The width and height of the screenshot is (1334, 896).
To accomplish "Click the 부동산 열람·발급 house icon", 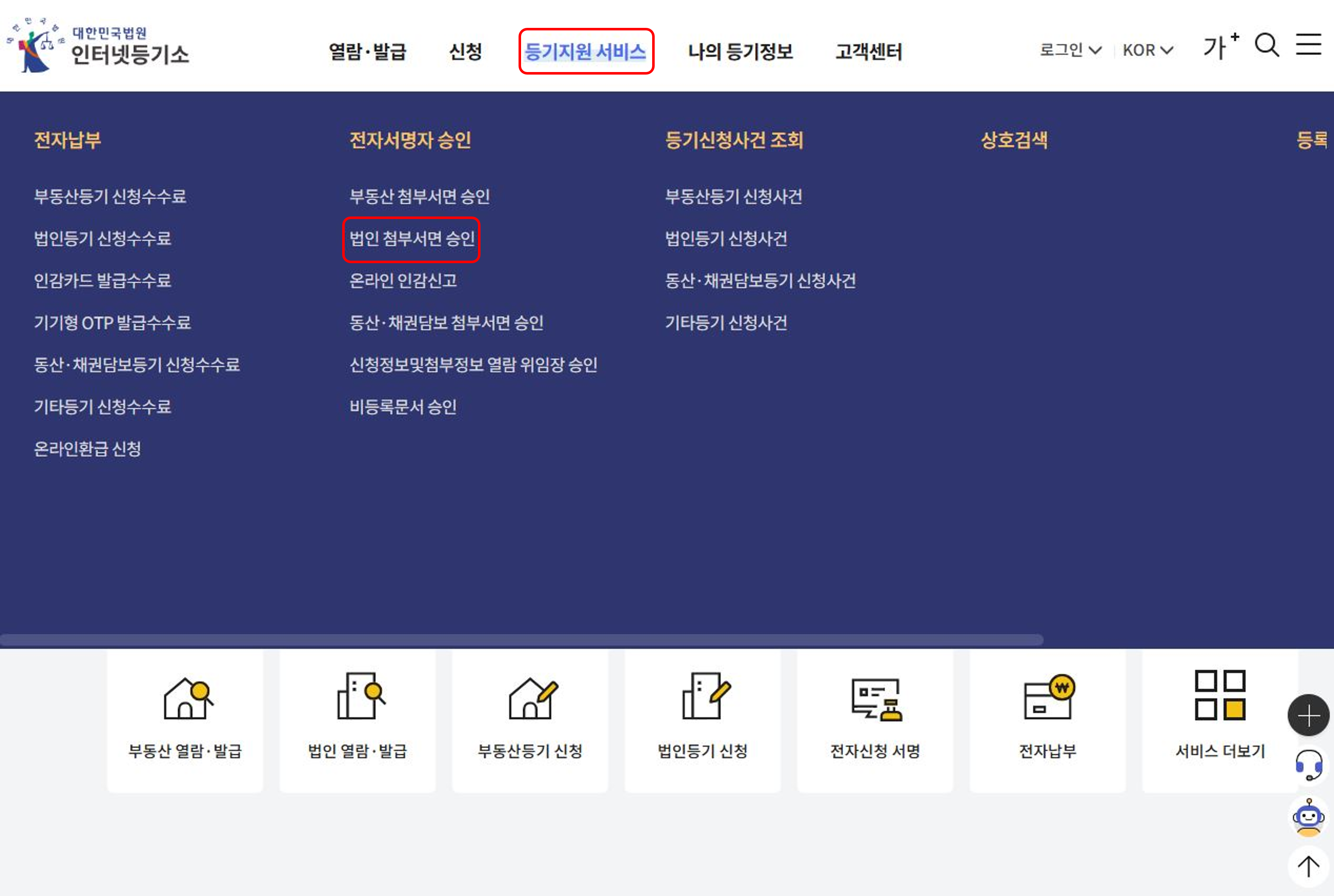I will [x=186, y=698].
